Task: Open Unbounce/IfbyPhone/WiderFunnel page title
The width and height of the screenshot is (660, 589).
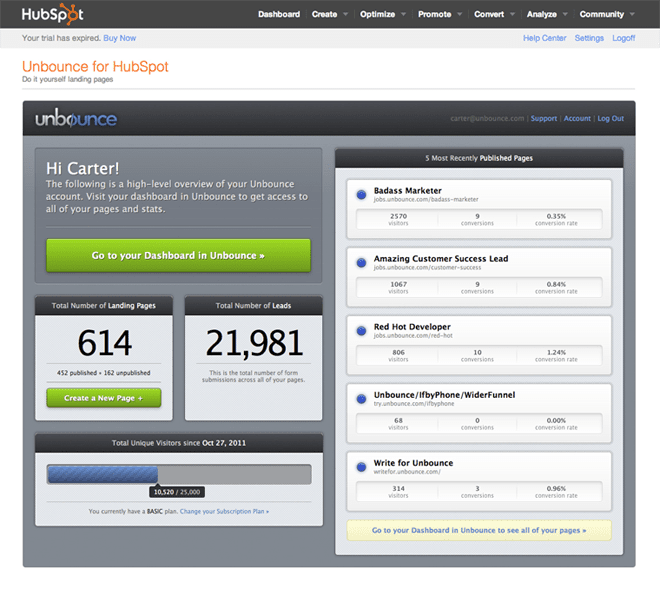Action: [444, 395]
